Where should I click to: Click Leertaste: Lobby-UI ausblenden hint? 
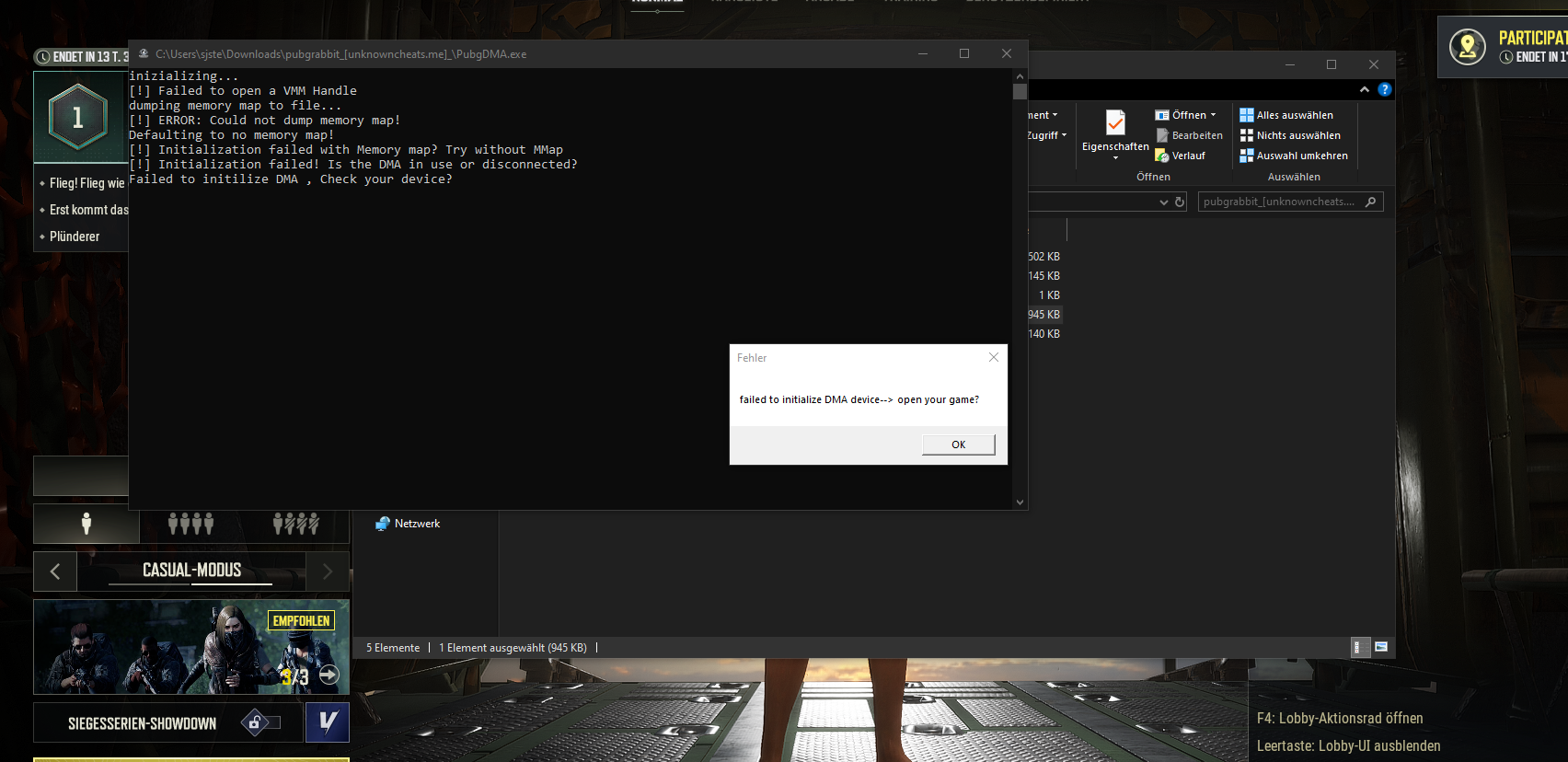(x=1349, y=745)
